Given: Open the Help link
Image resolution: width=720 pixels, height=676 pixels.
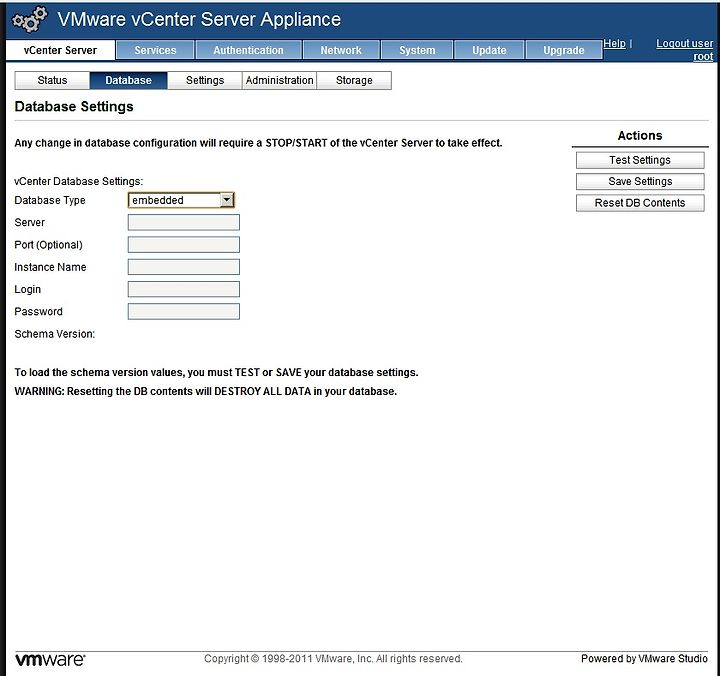Looking at the screenshot, I should [614, 44].
